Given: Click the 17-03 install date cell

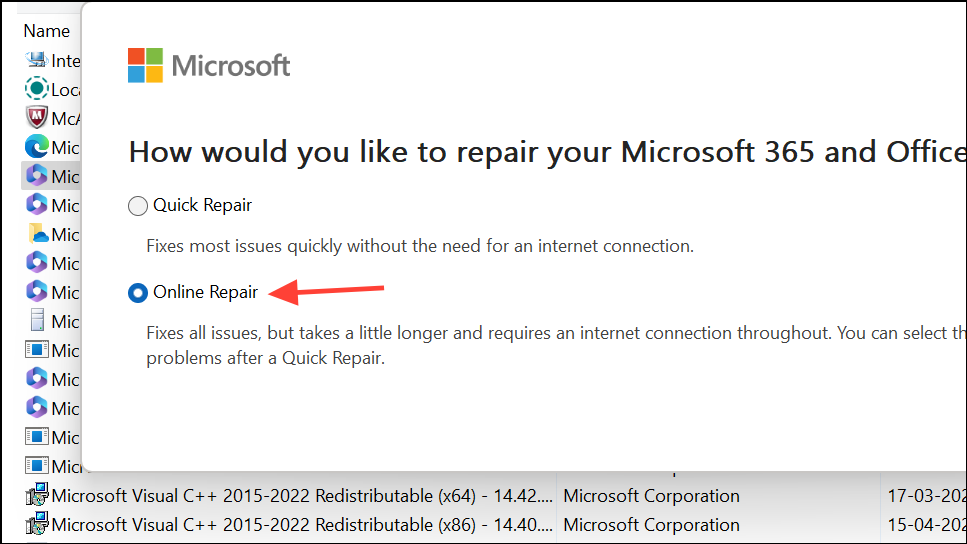Looking at the screenshot, I should [925, 495].
